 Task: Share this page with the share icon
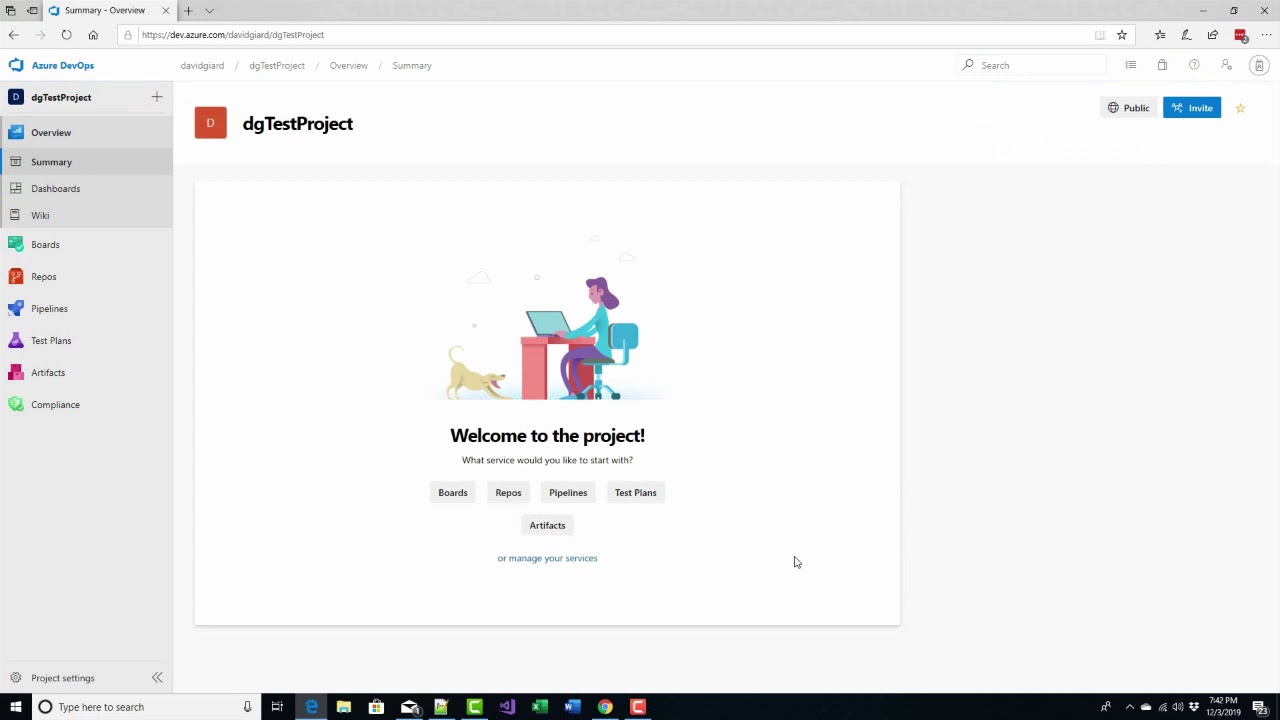(x=1213, y=35)
